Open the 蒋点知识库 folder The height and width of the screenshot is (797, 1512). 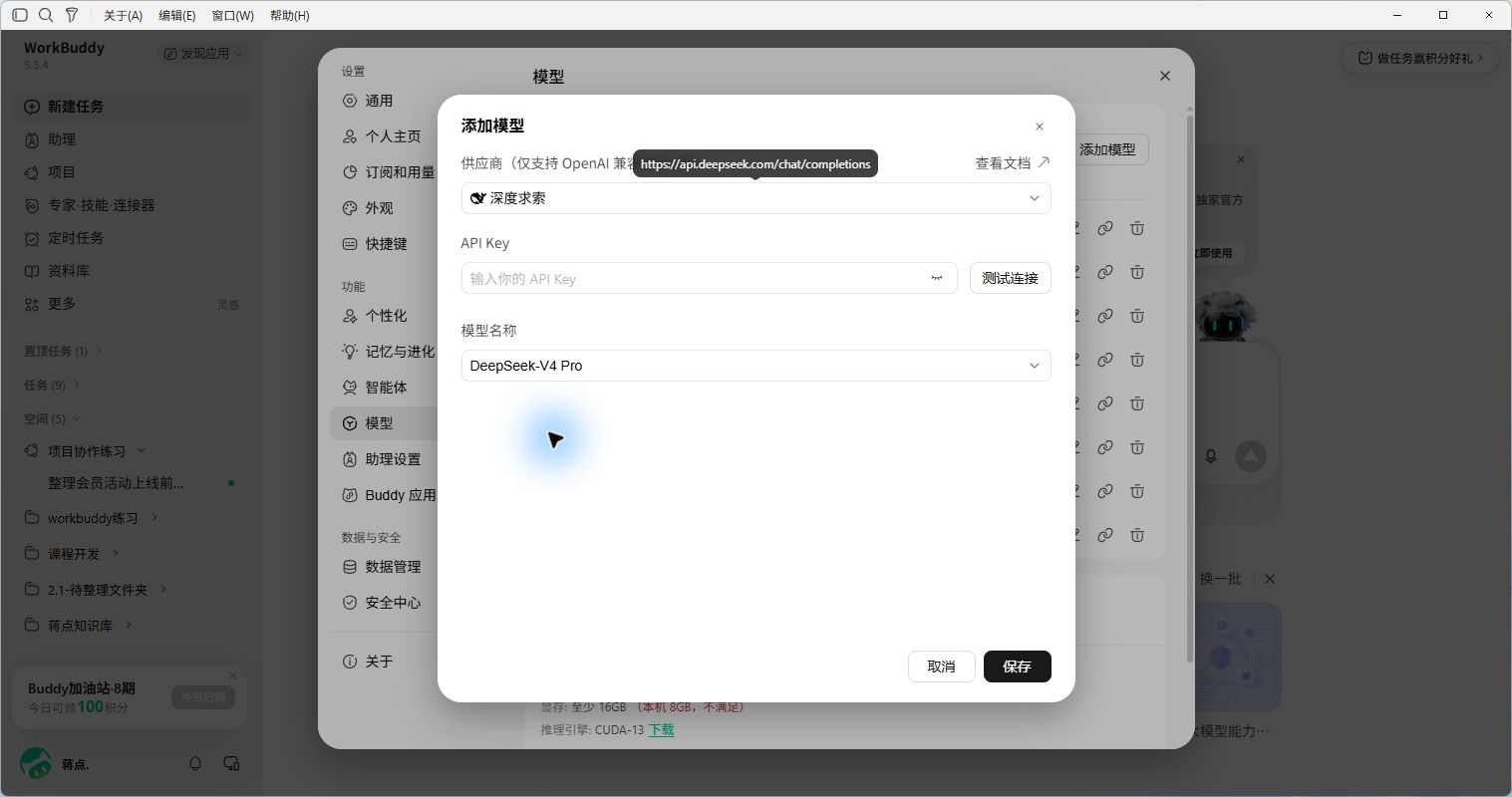click(x=79, y=626)
